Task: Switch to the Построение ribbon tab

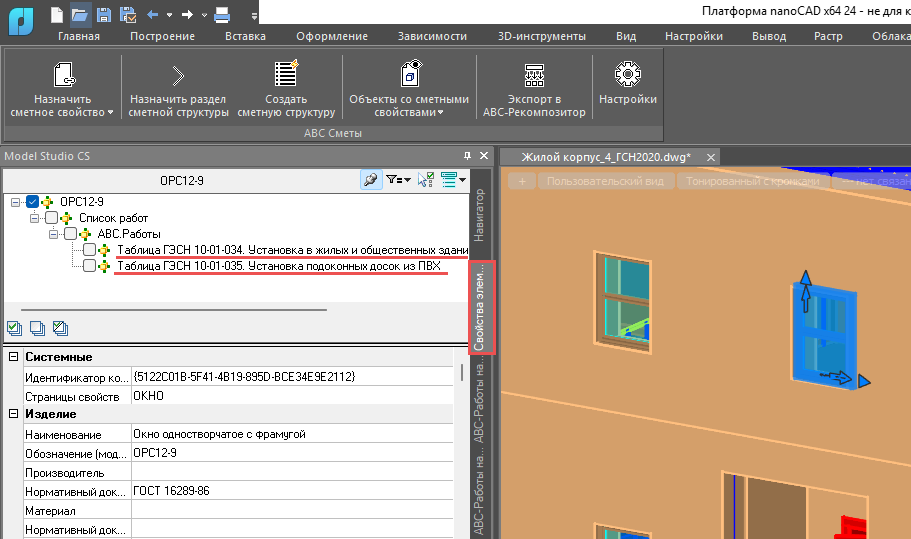Action: [162, 36]
